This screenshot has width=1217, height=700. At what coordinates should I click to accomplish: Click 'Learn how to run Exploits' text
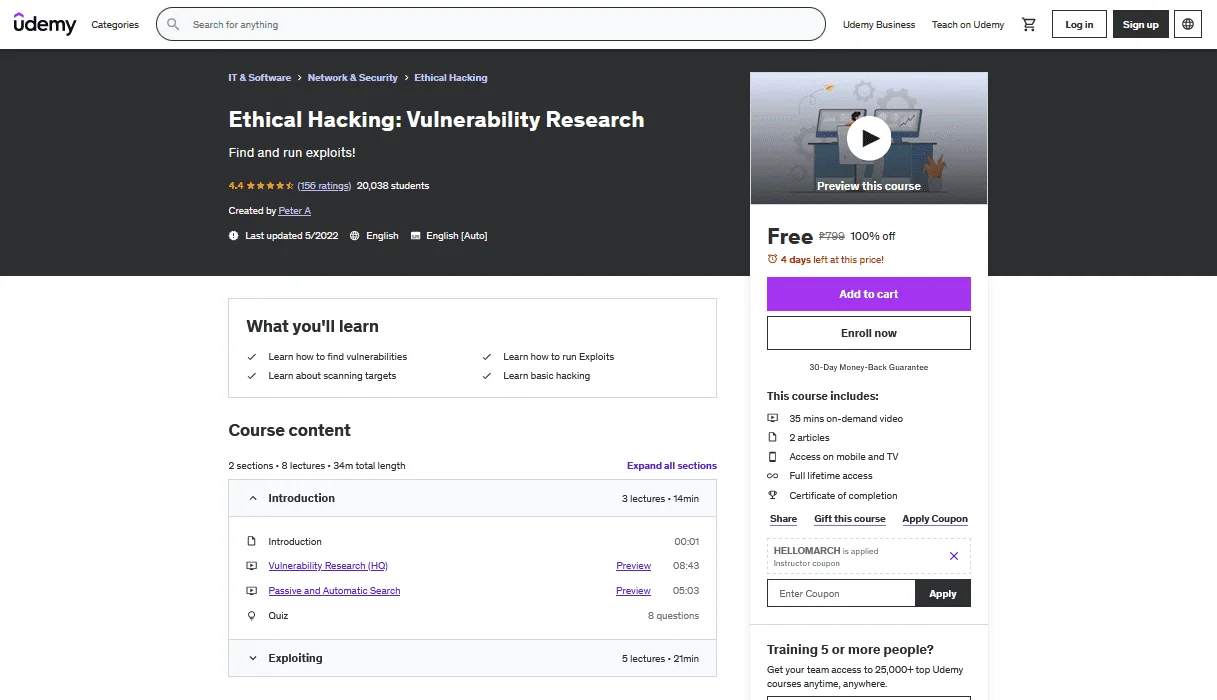coord(559,357)
